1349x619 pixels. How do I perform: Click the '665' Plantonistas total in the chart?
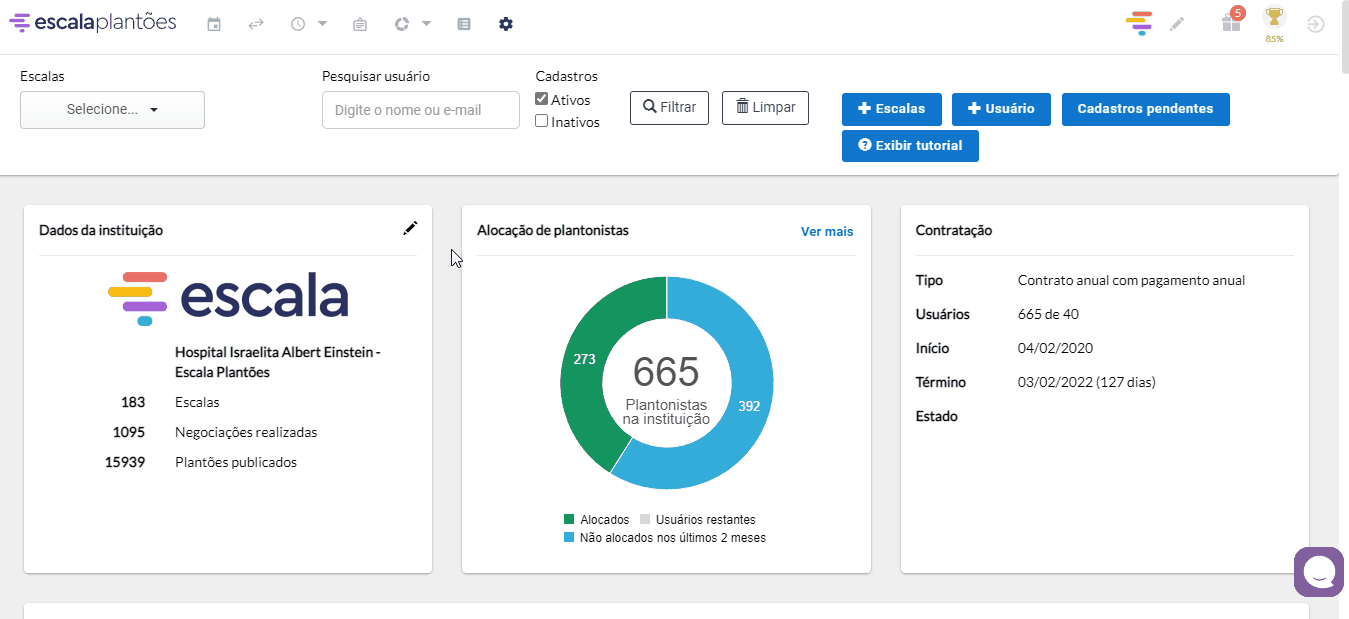tap(666, 372)
